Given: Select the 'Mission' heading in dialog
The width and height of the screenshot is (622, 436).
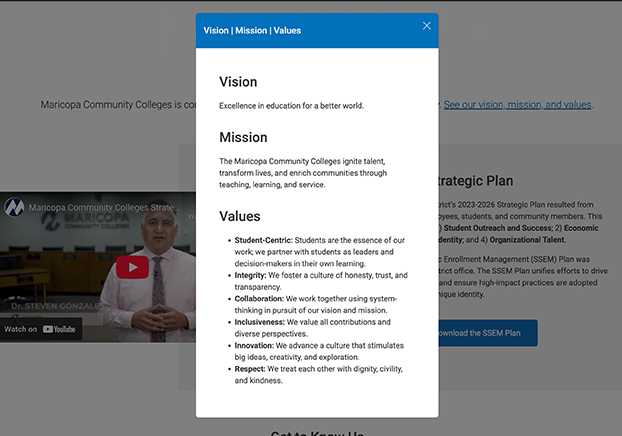Looking at the screenshot, I should click(x=243, y=137).
